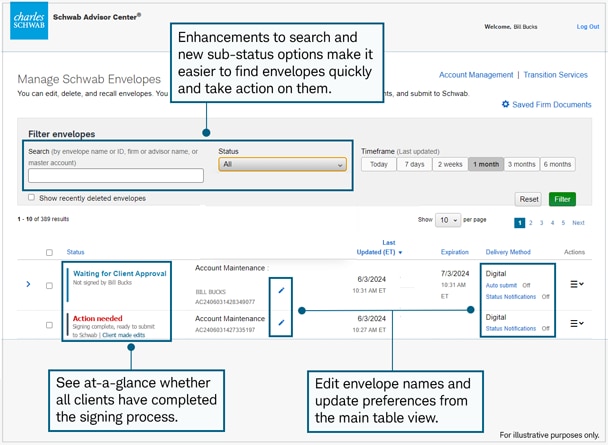This screenshot has height=445, width=608.
Task: Log Out of Schwab Advisor Center
Action: [588, 27]
